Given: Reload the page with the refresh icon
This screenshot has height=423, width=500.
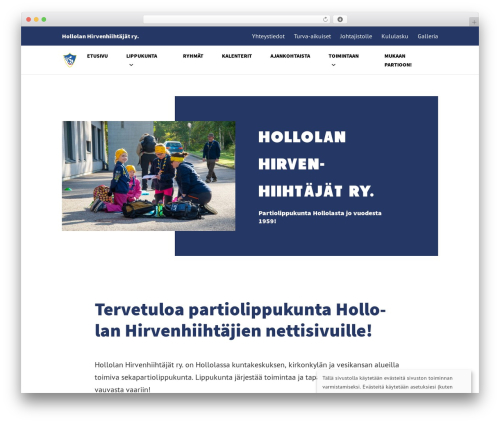Looking at the screenshot, I should [325, 19].
